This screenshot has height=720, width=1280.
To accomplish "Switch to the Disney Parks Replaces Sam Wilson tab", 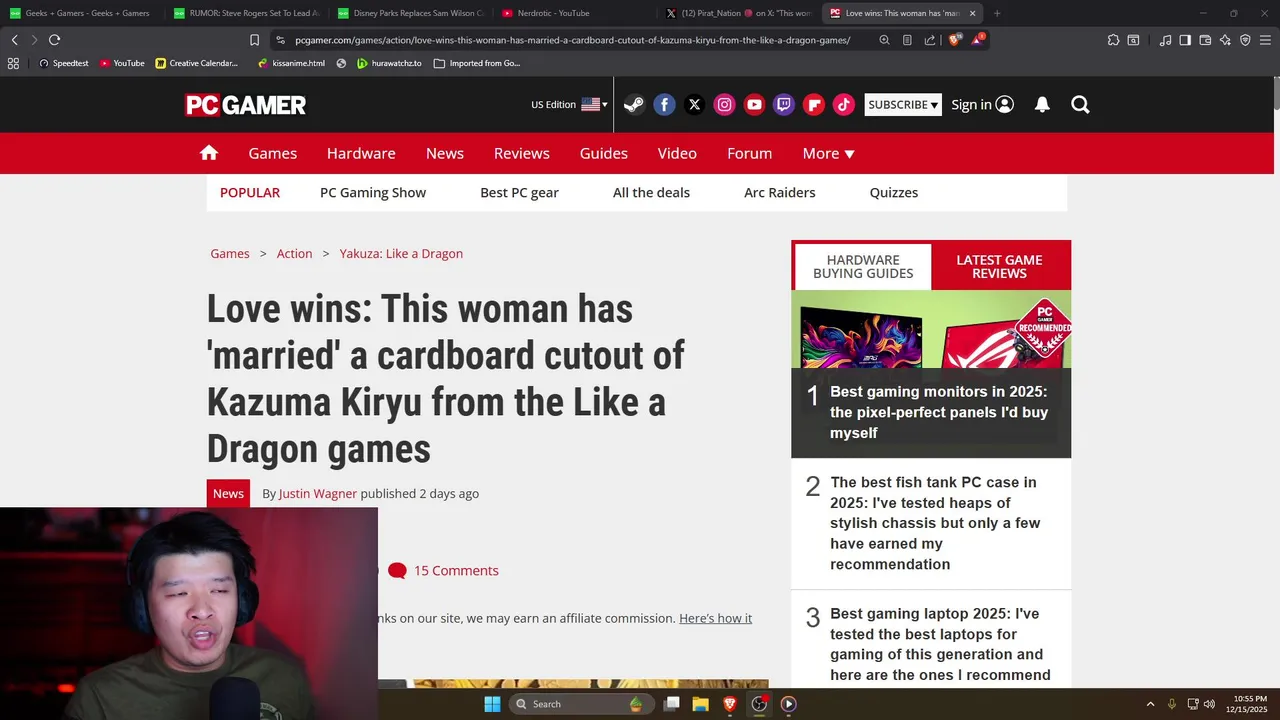I will pos(410,13).
